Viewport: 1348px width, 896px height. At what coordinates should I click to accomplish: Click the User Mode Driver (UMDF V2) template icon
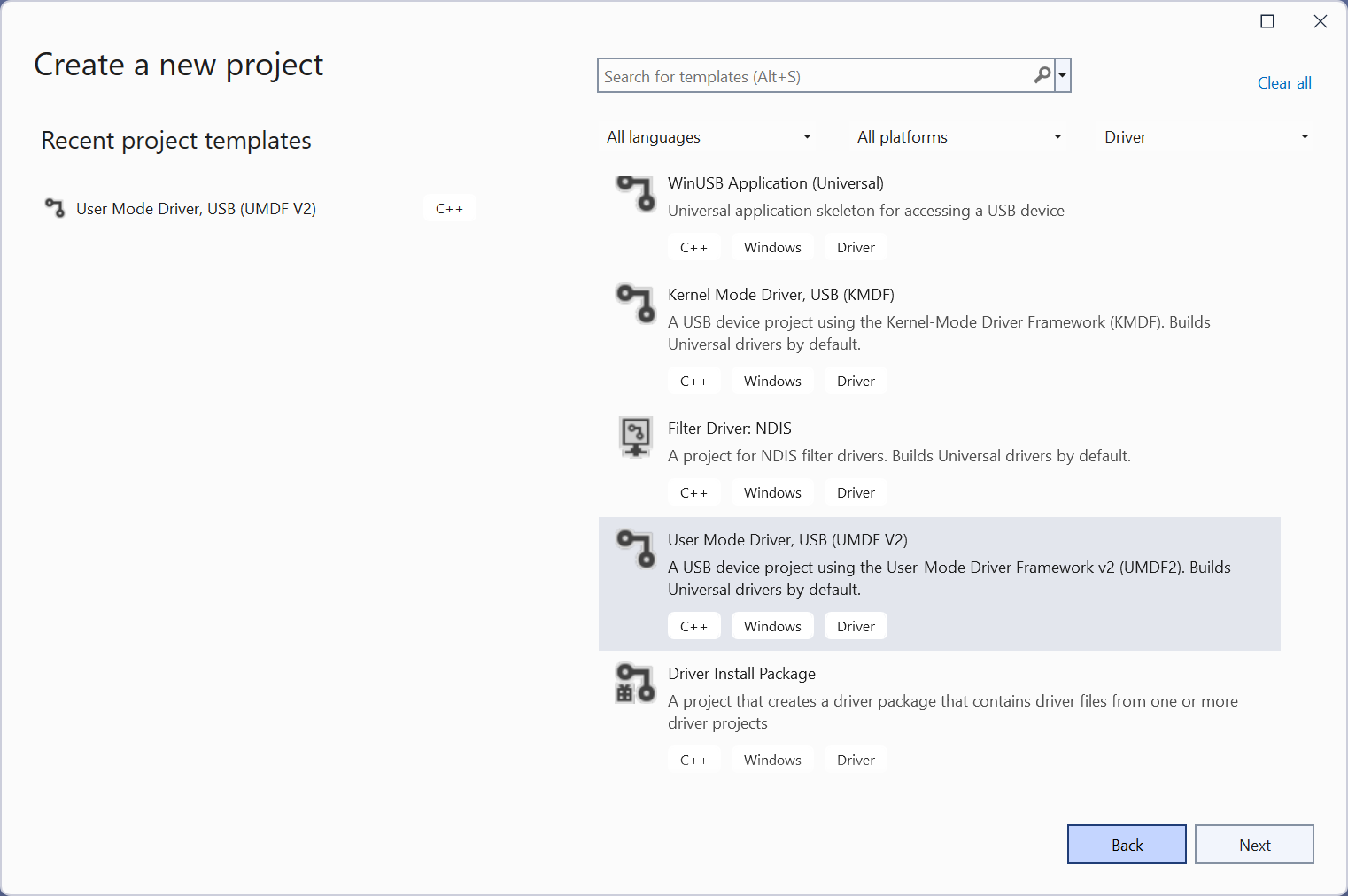coord(635,550)
